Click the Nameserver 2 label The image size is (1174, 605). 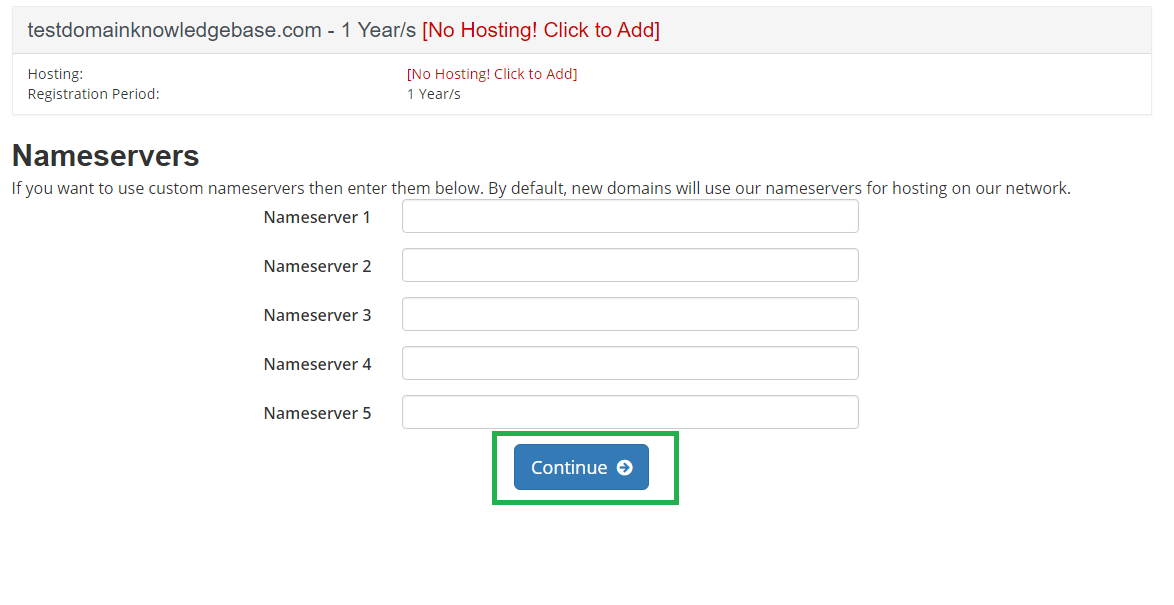(x=317, y=266)
